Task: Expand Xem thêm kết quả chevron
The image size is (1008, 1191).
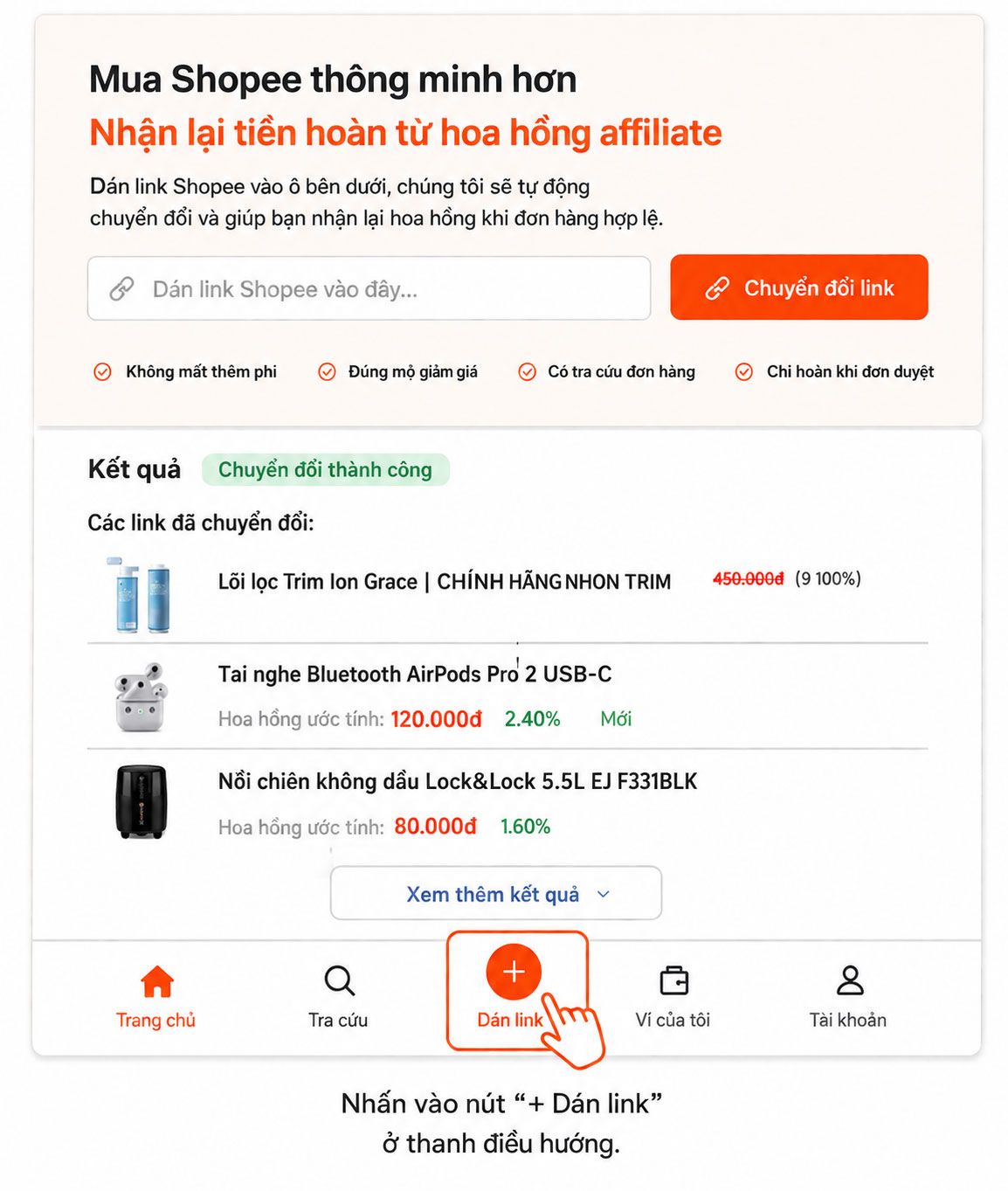Action: pyautogui.click(x=603, y=894)
